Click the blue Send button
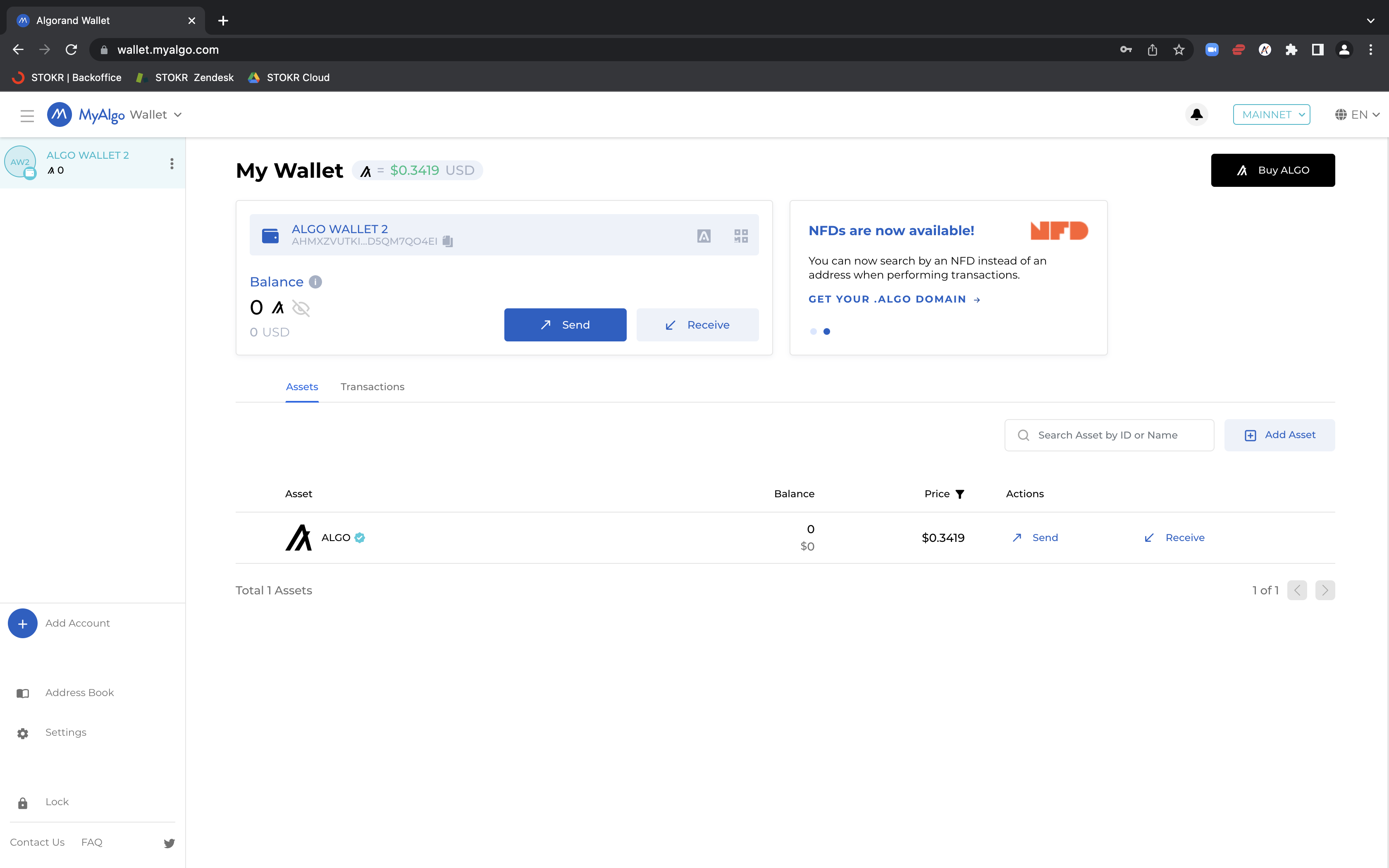Screen dimensions: 1389x868 [x=565, y=325]
